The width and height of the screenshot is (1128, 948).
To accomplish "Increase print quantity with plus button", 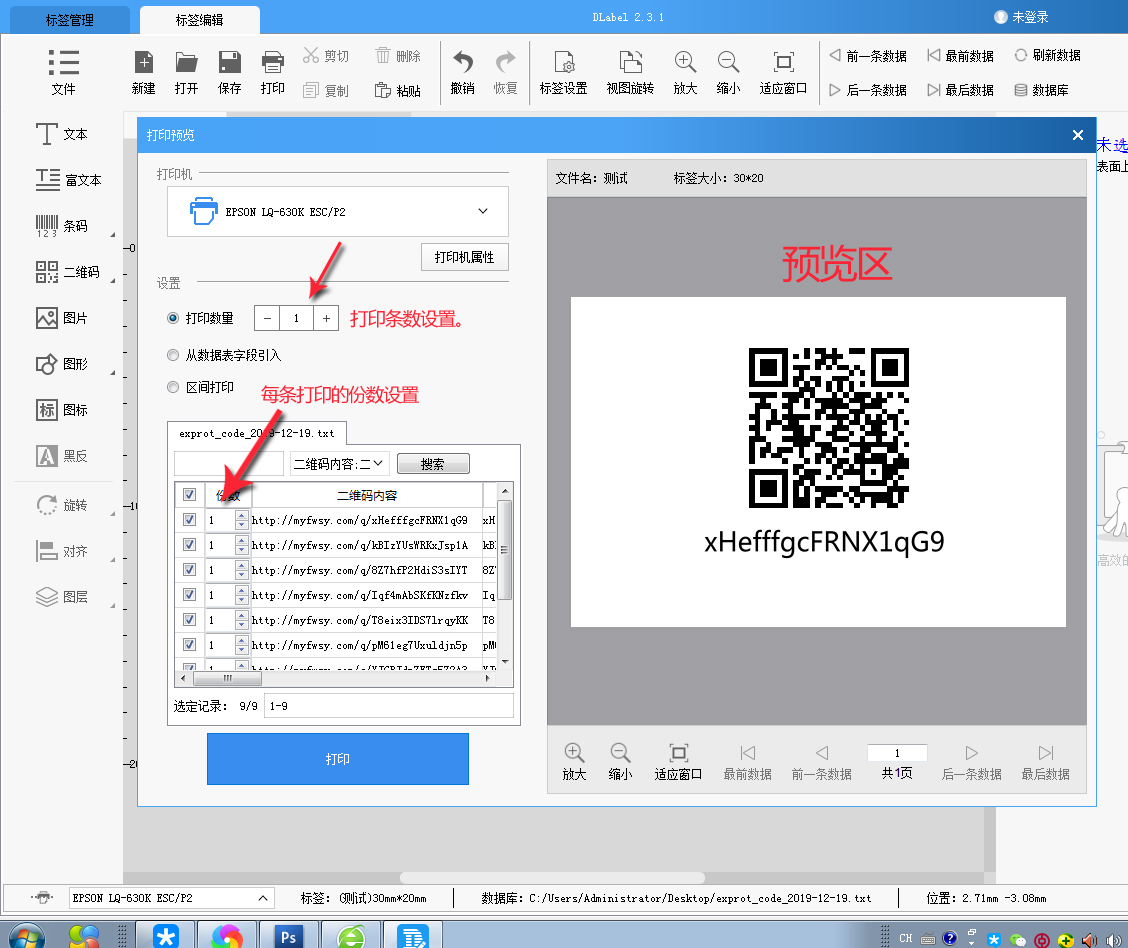I will (327, 318).
